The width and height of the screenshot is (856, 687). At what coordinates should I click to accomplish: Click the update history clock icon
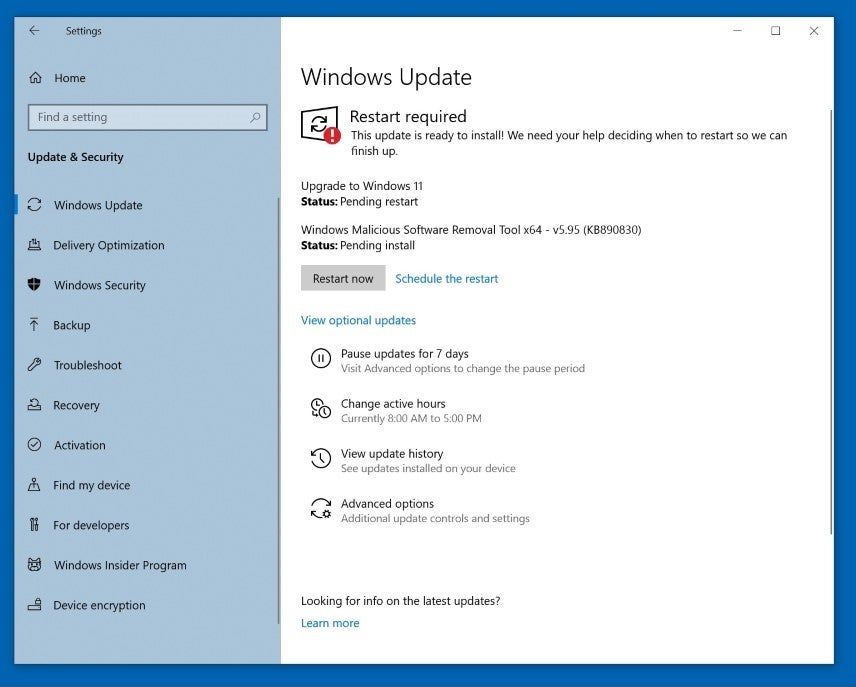pos(320,458)
